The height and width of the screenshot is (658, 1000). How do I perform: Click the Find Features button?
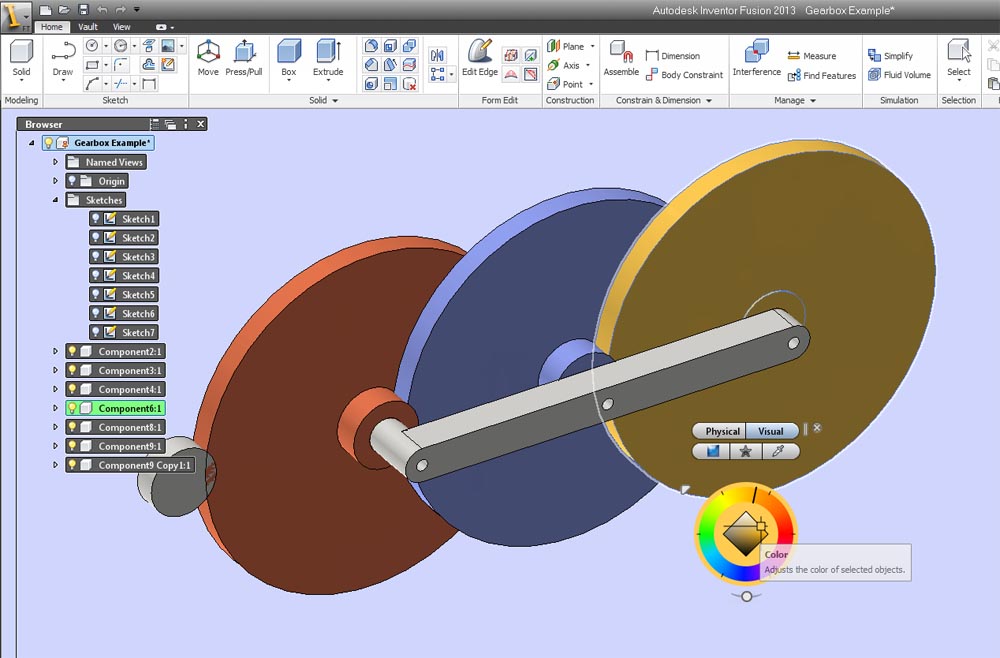pos(821,75)
